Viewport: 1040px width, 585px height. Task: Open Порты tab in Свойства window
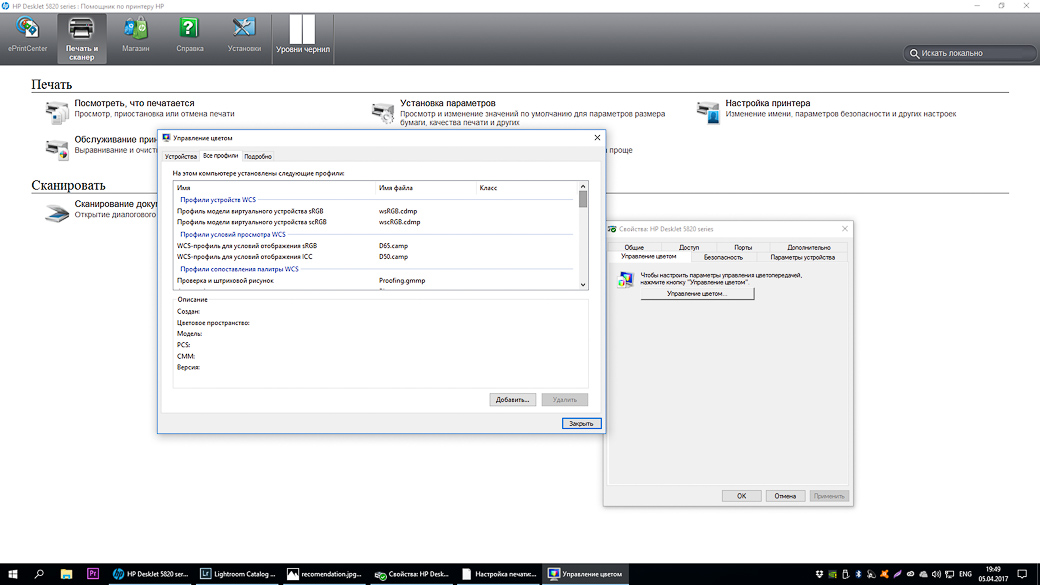pos(743,247)
